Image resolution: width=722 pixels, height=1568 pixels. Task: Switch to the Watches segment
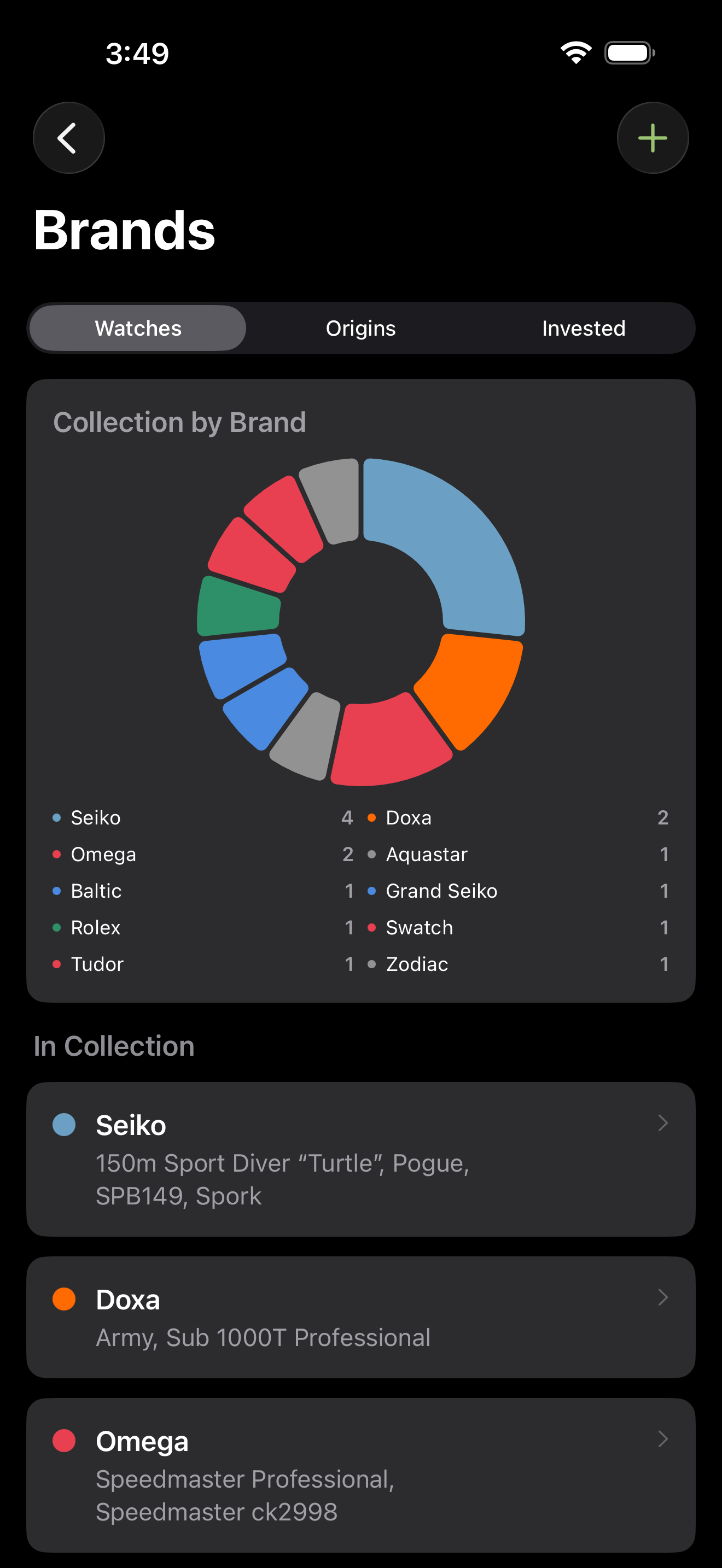tap(138, 328)
